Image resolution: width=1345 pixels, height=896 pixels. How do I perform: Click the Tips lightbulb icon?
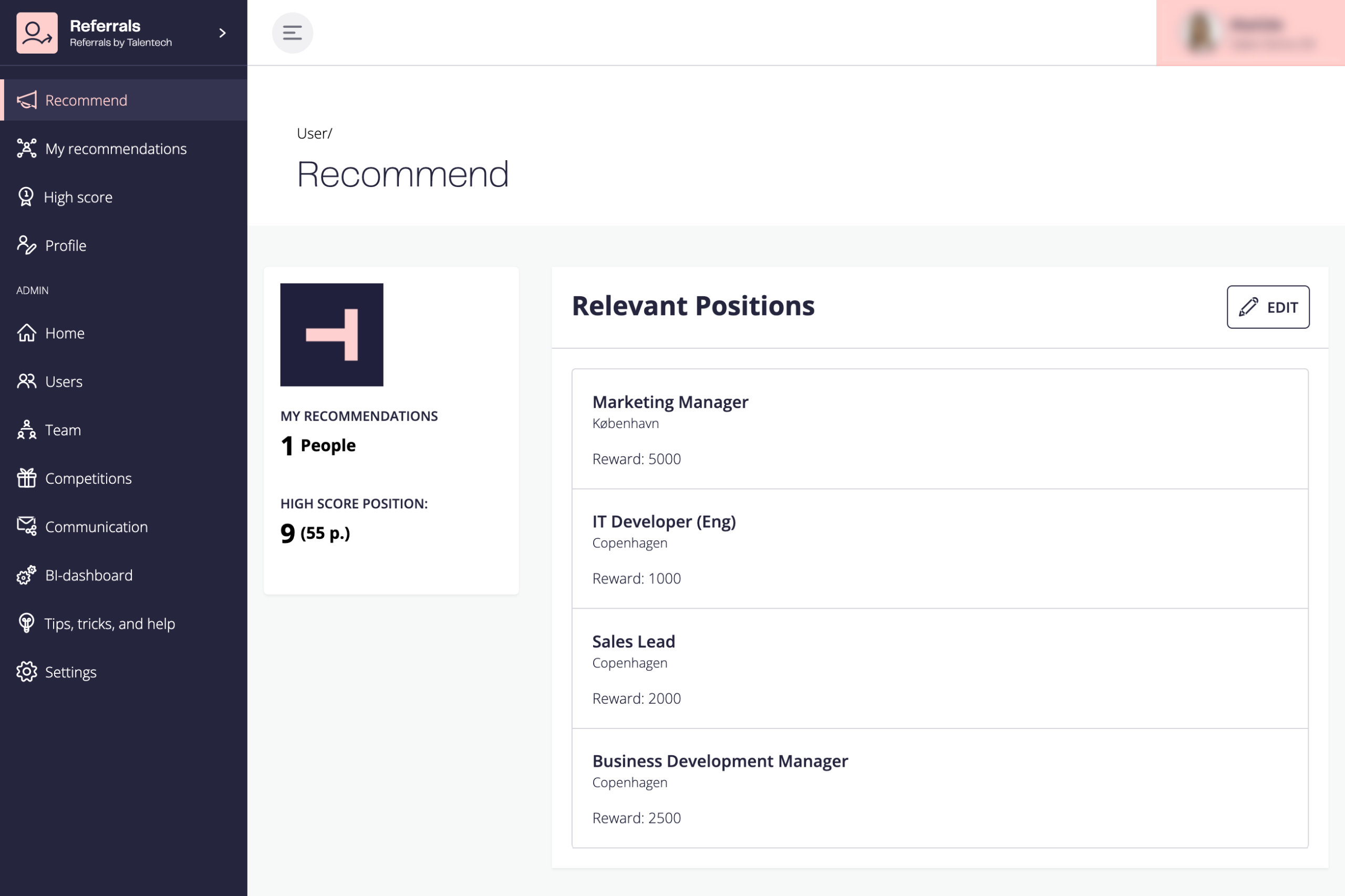point(26,623)
